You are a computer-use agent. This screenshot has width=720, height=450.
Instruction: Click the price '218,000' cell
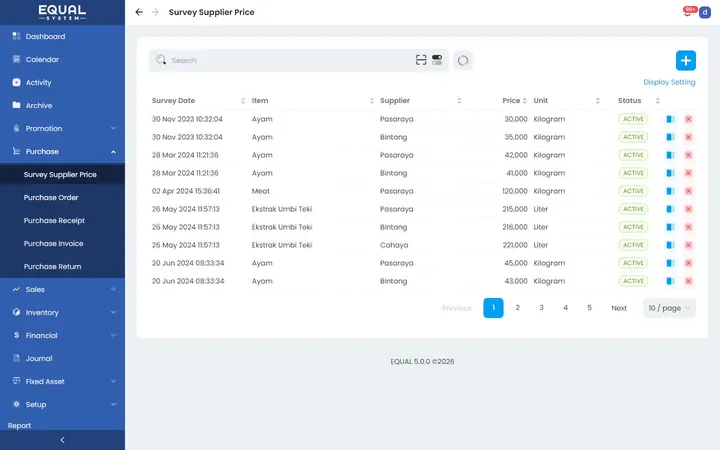click(515, 227)
